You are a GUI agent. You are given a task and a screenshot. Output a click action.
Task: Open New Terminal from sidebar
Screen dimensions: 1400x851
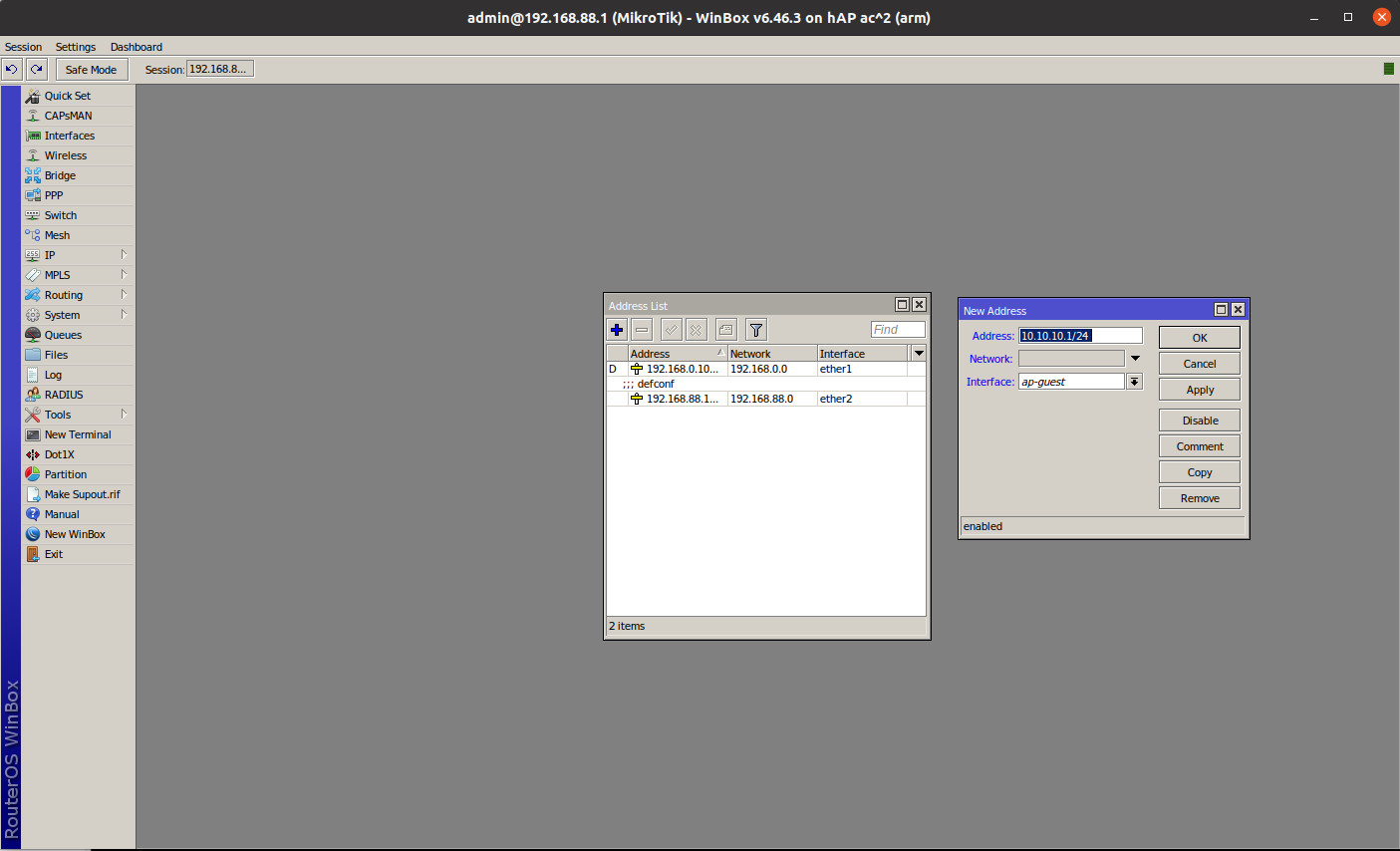coord(78,434)
